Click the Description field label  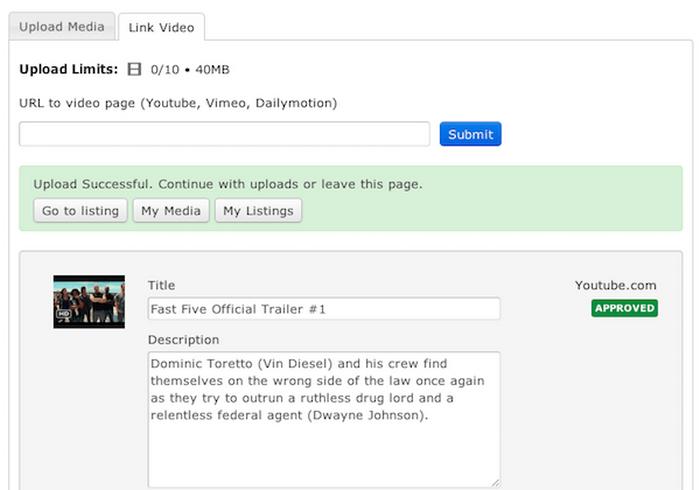[181, 340]
